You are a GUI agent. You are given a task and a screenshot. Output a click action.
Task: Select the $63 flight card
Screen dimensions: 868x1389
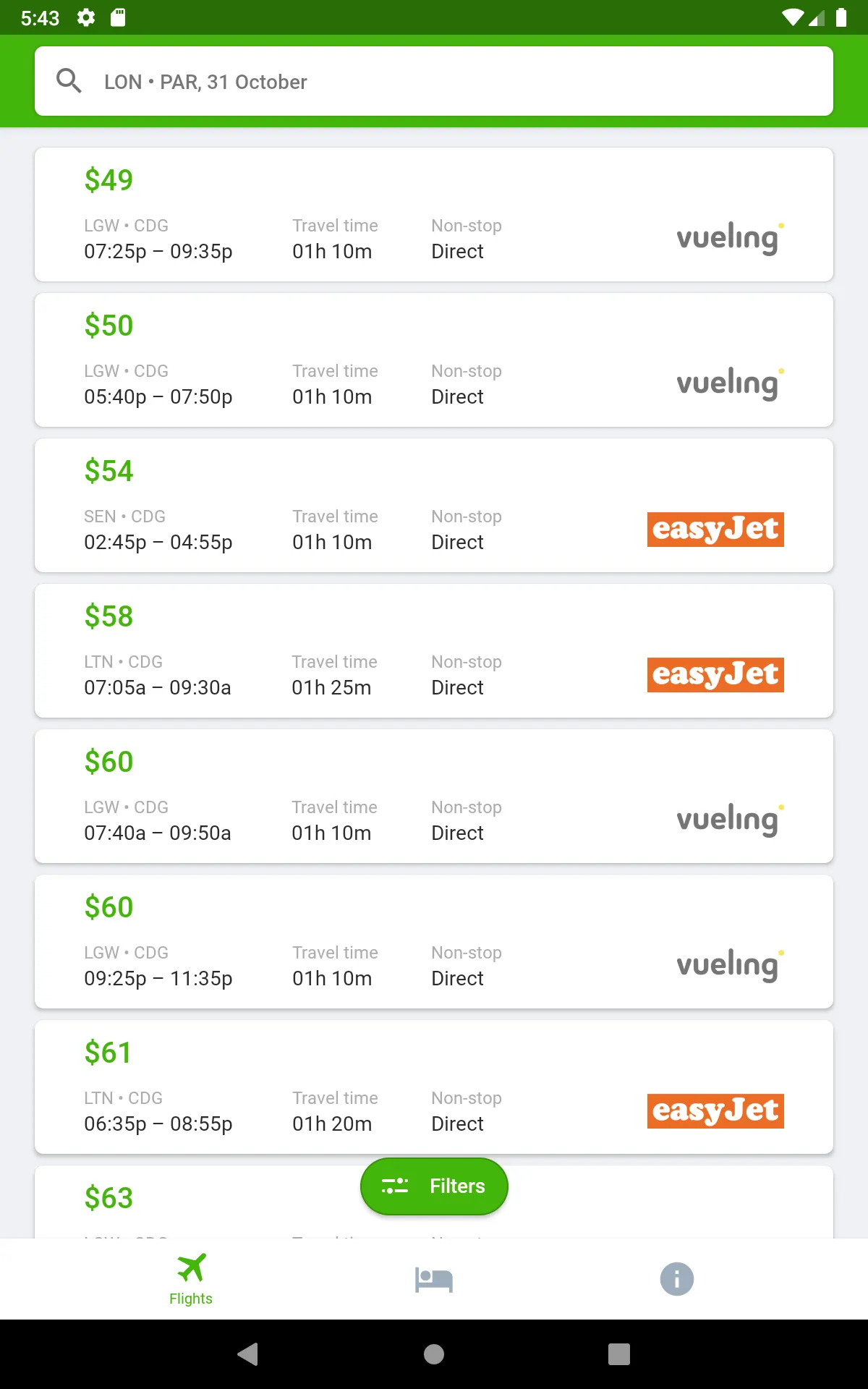tap(434, 1202)
